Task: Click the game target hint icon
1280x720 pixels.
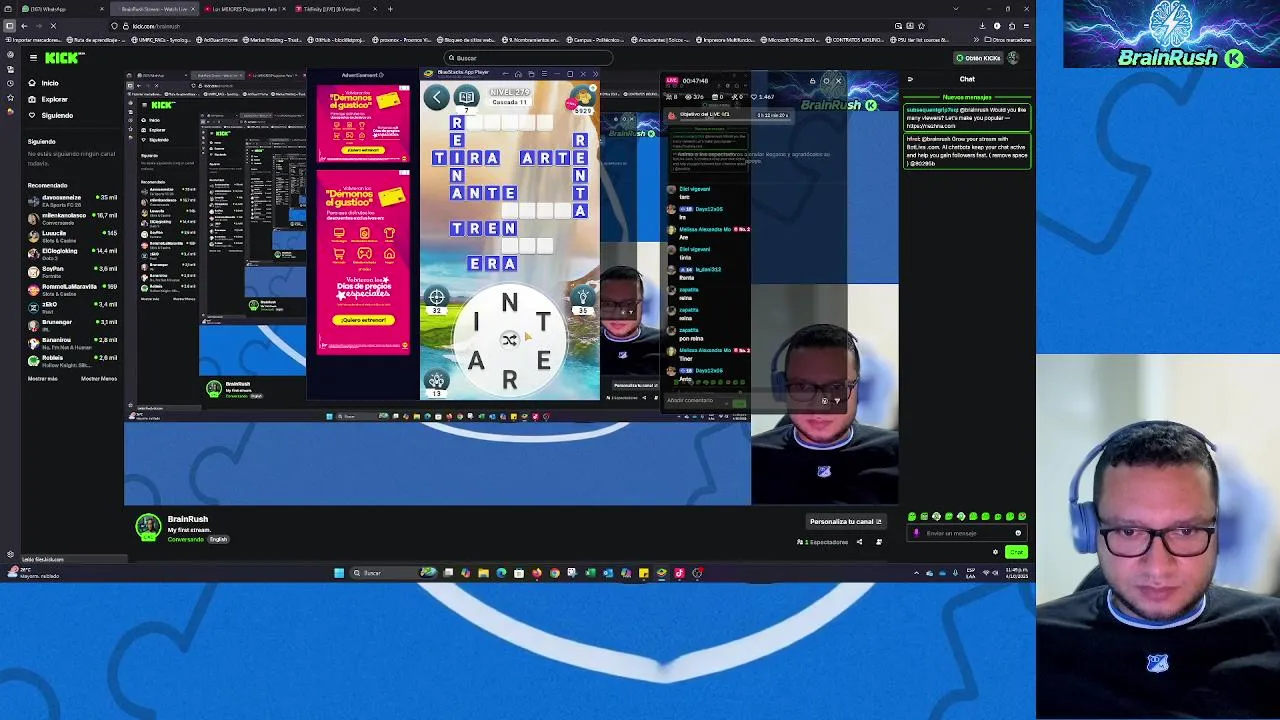Action: (436, 298)
